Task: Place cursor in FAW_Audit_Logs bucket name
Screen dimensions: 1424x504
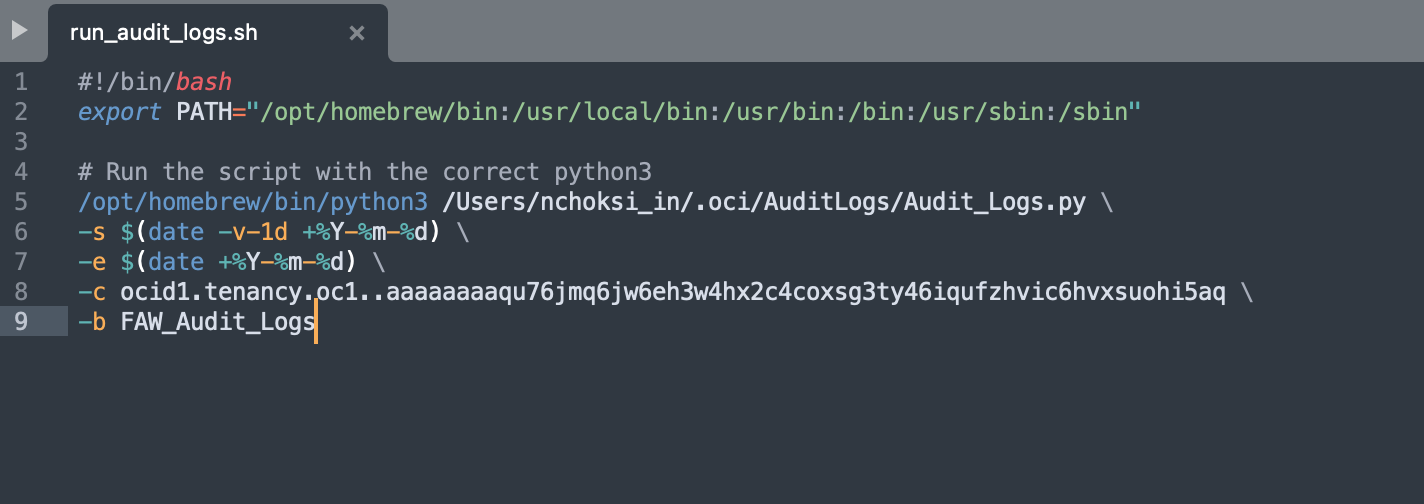Action: pos(218,322)
